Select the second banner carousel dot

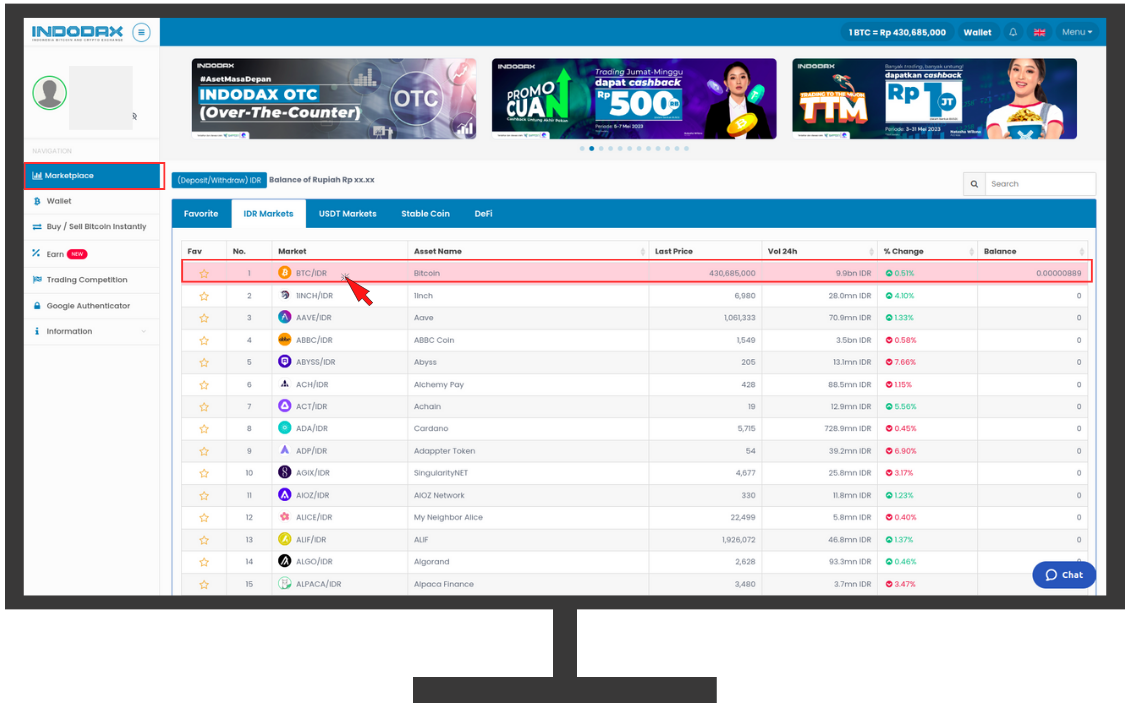[x=592, y=148]
